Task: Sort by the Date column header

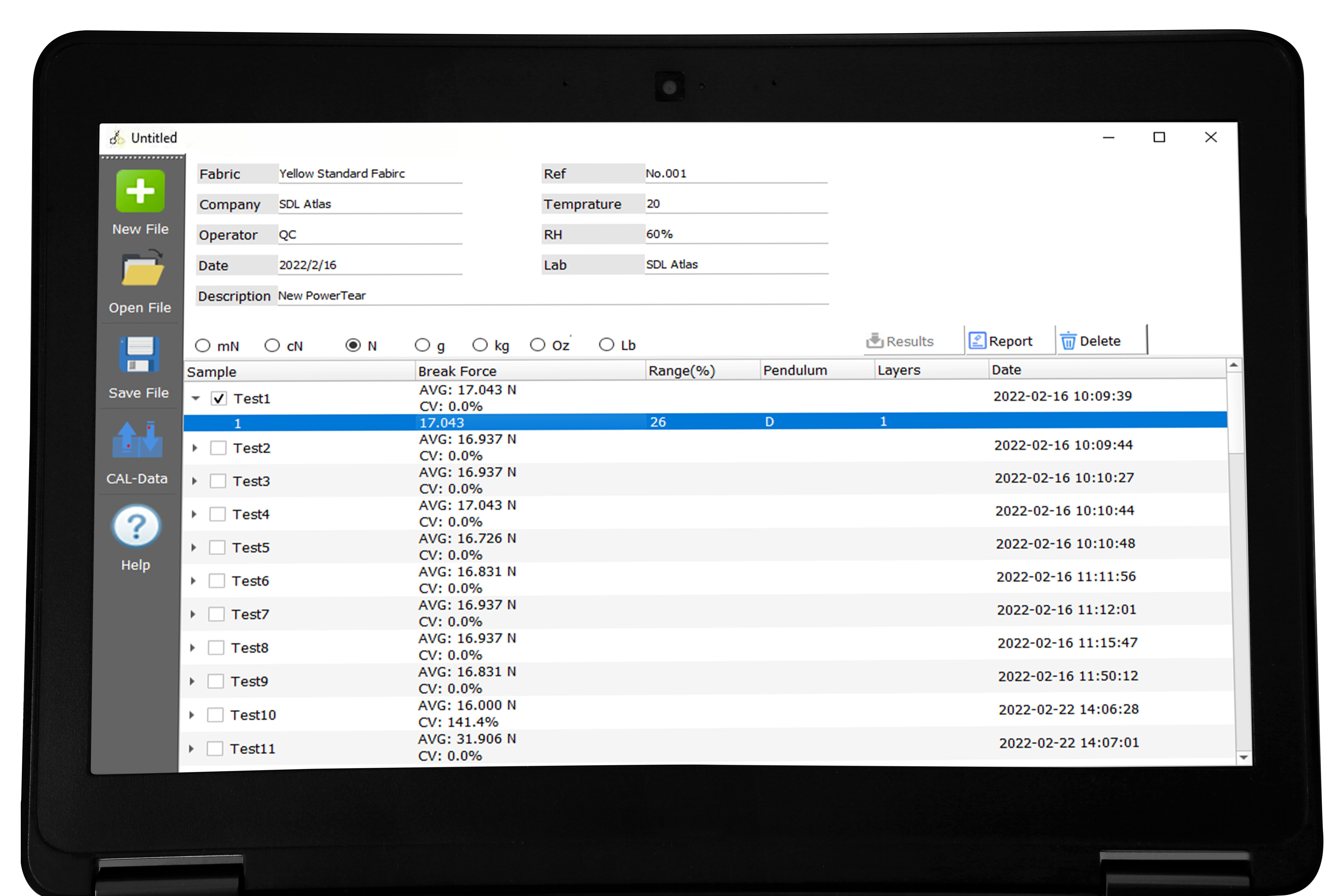Action: point(1107,369)
